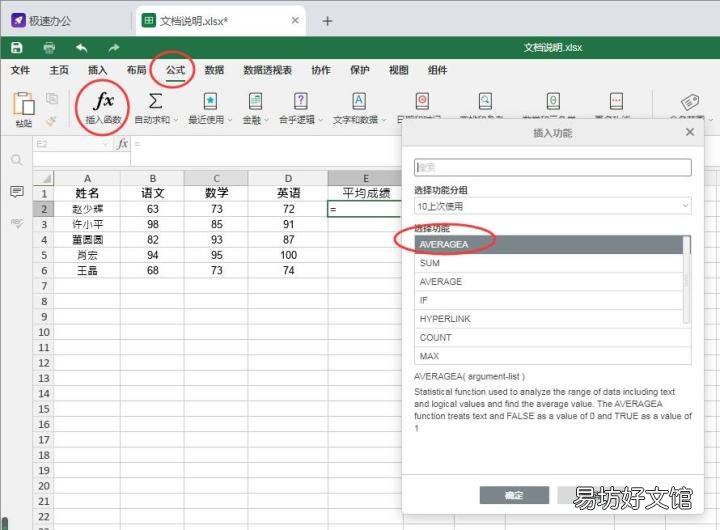Close the 文档说明.xlsx tab
720x530 pixels.
(x=295, y=20)
